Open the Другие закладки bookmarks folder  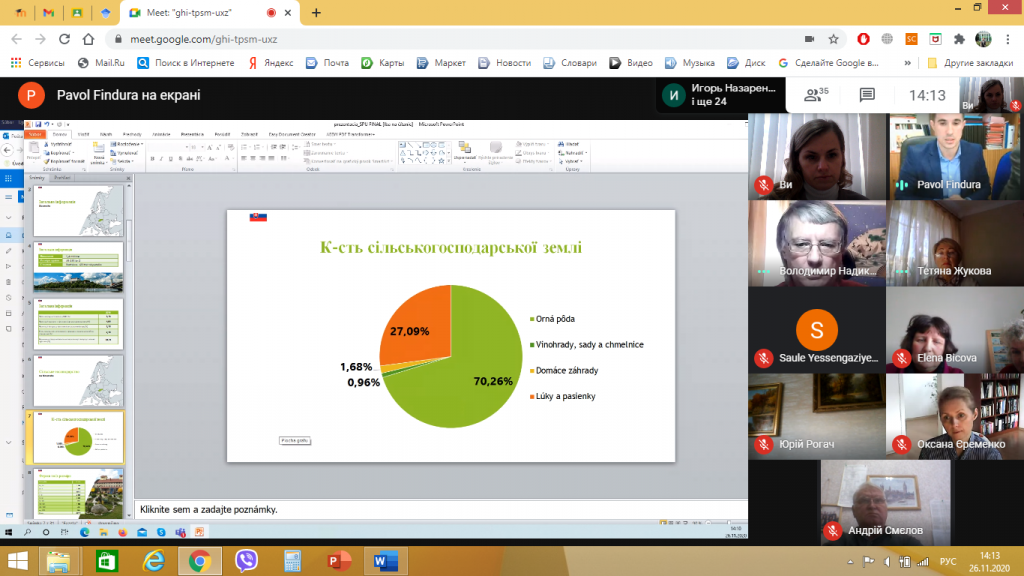(964, 62)
